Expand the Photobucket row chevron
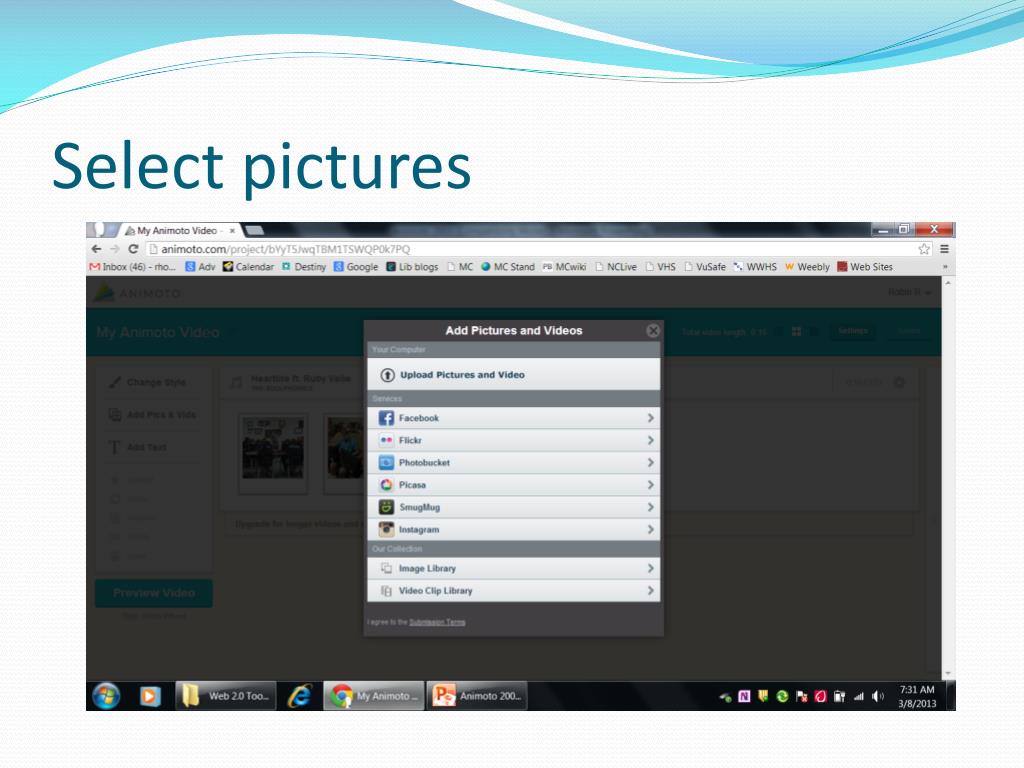 tap(650, 462)
